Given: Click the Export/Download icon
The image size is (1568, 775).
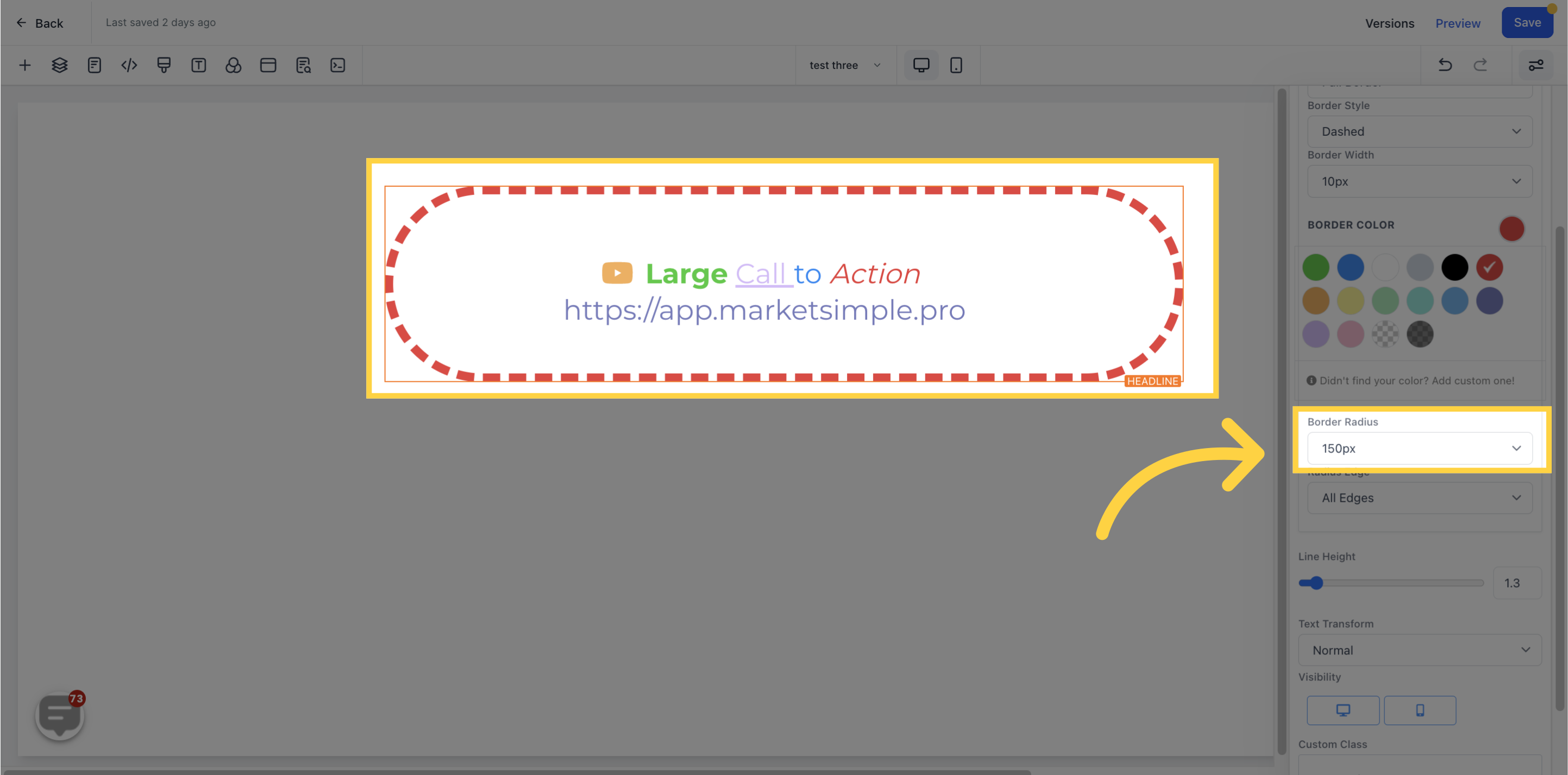Looking at the screenshot, I should [x=337, y=65].
